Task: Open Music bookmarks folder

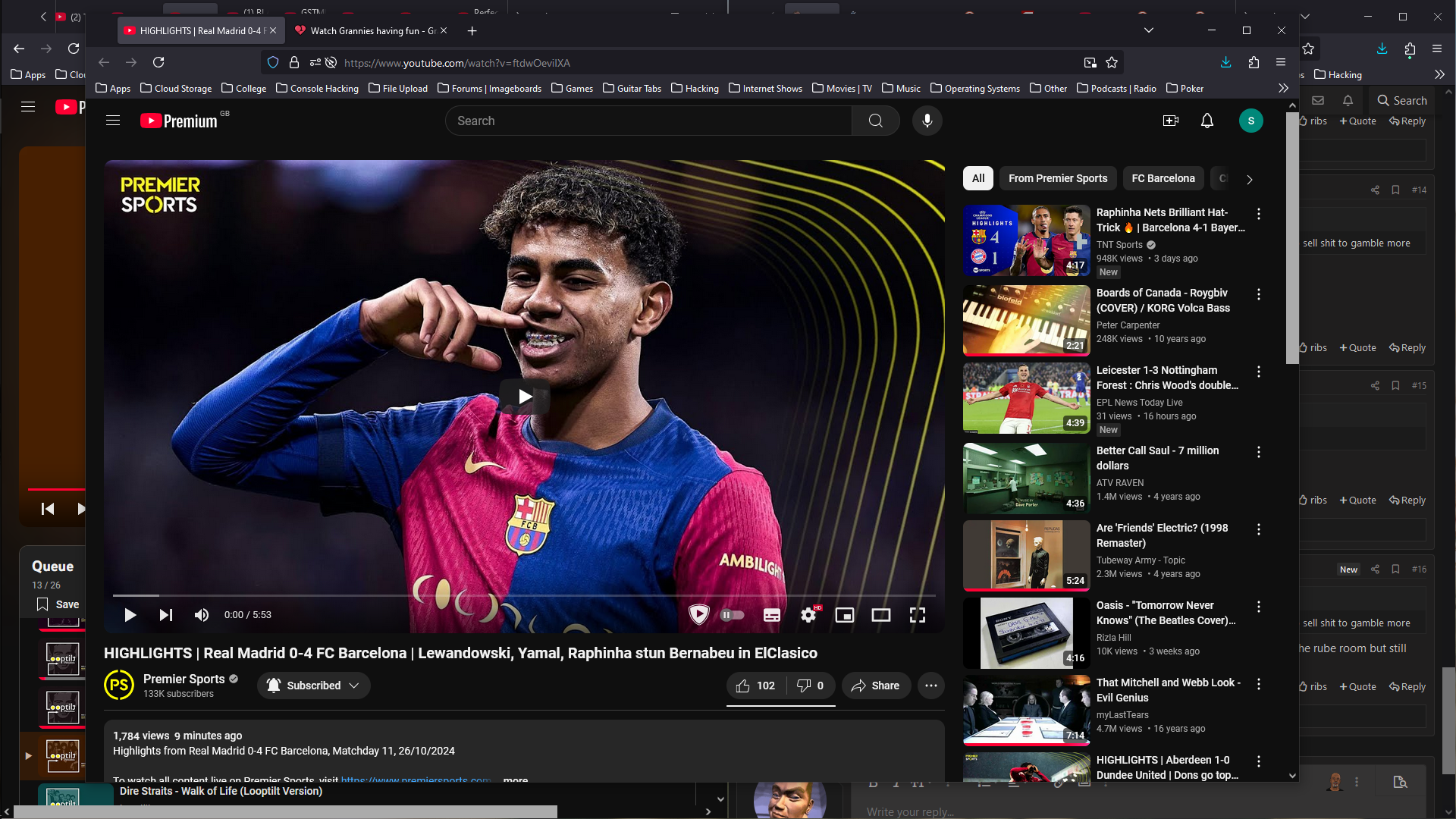Action: click(901, 89)
